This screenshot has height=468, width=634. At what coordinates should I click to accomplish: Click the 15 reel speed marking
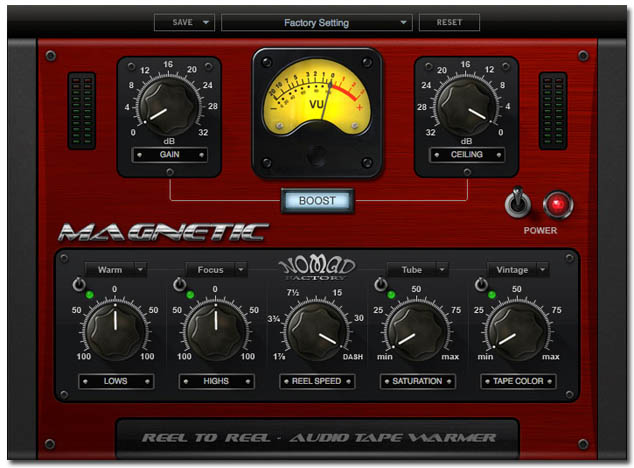pos(337,292)
